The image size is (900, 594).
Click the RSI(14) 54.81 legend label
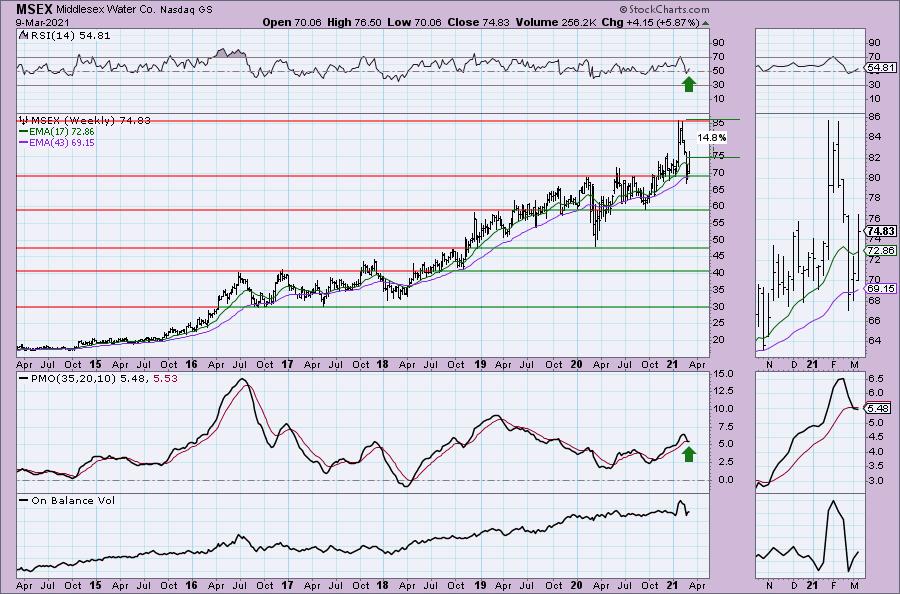(x=69, y=36)
